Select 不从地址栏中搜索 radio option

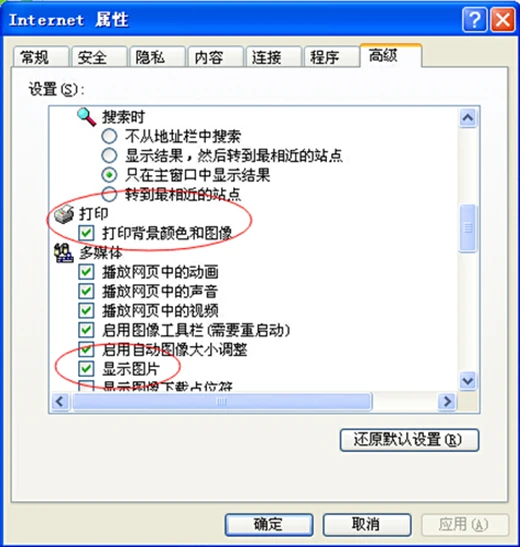(x=109, y=136)
